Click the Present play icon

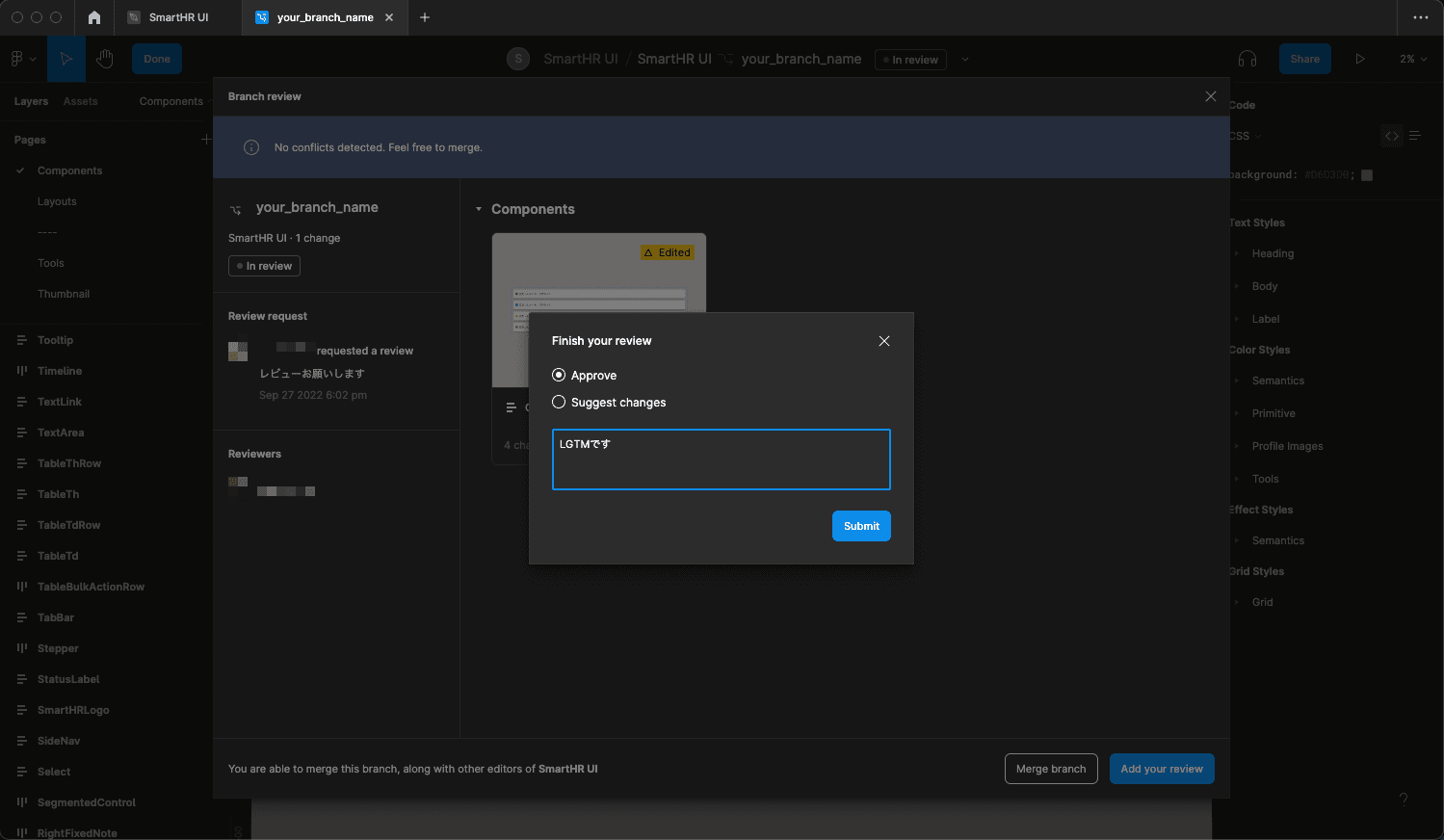pos(1360,59)
